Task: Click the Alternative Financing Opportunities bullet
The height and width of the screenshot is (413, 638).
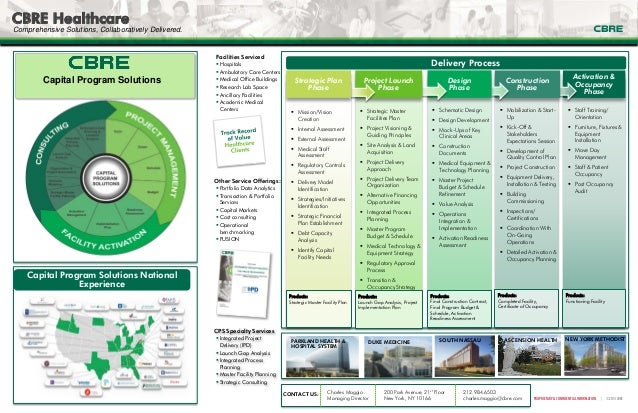Action: 389,199
